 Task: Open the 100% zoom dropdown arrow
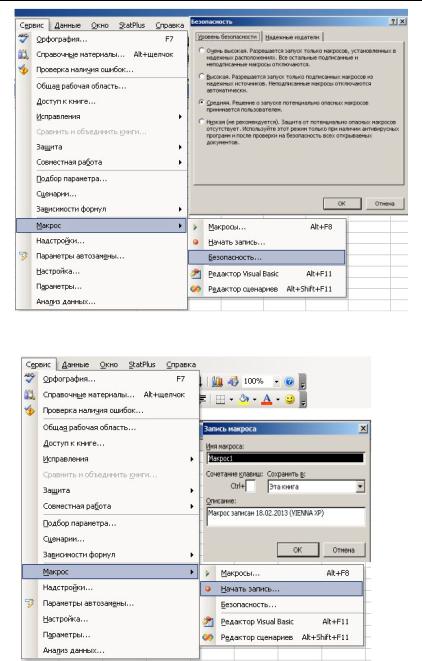pyautogui.click(x=276, y=382)
